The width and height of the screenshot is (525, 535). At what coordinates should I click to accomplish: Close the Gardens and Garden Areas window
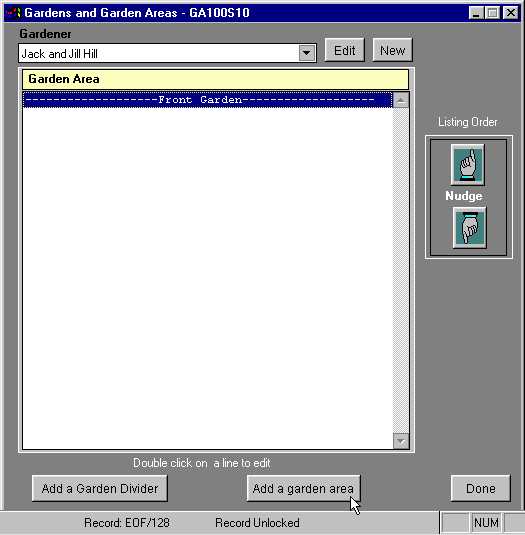point(511,13)
